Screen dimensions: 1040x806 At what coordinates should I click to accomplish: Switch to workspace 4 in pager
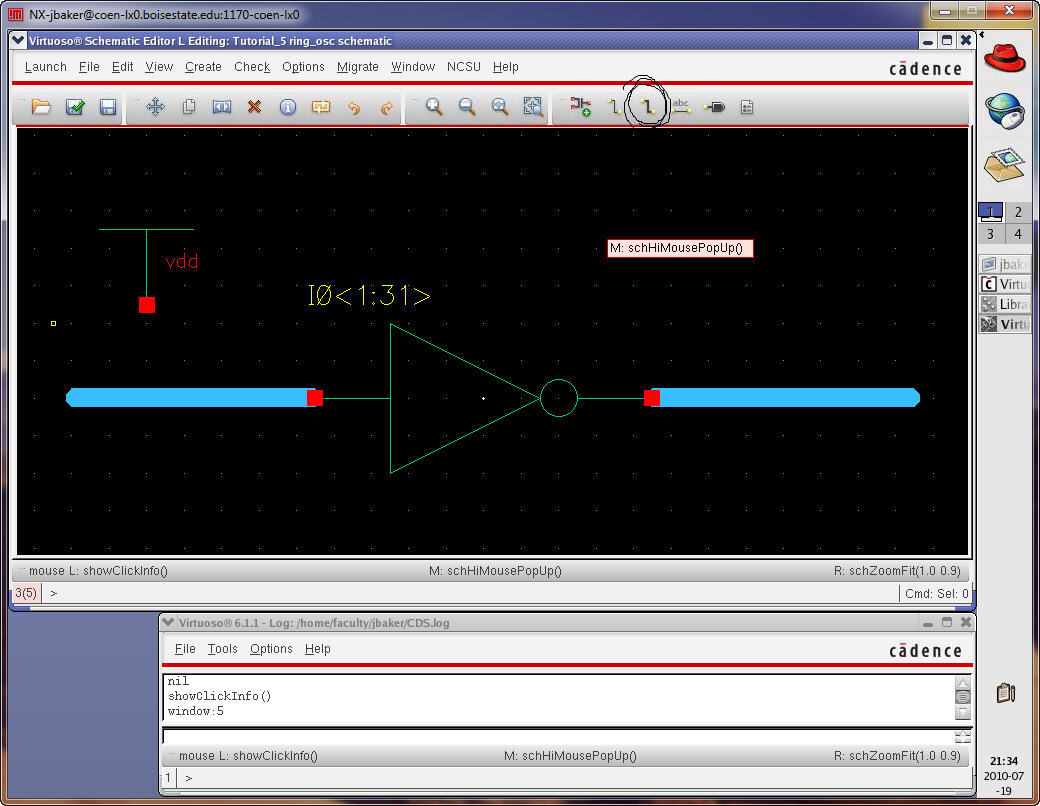coord(1018,234)
